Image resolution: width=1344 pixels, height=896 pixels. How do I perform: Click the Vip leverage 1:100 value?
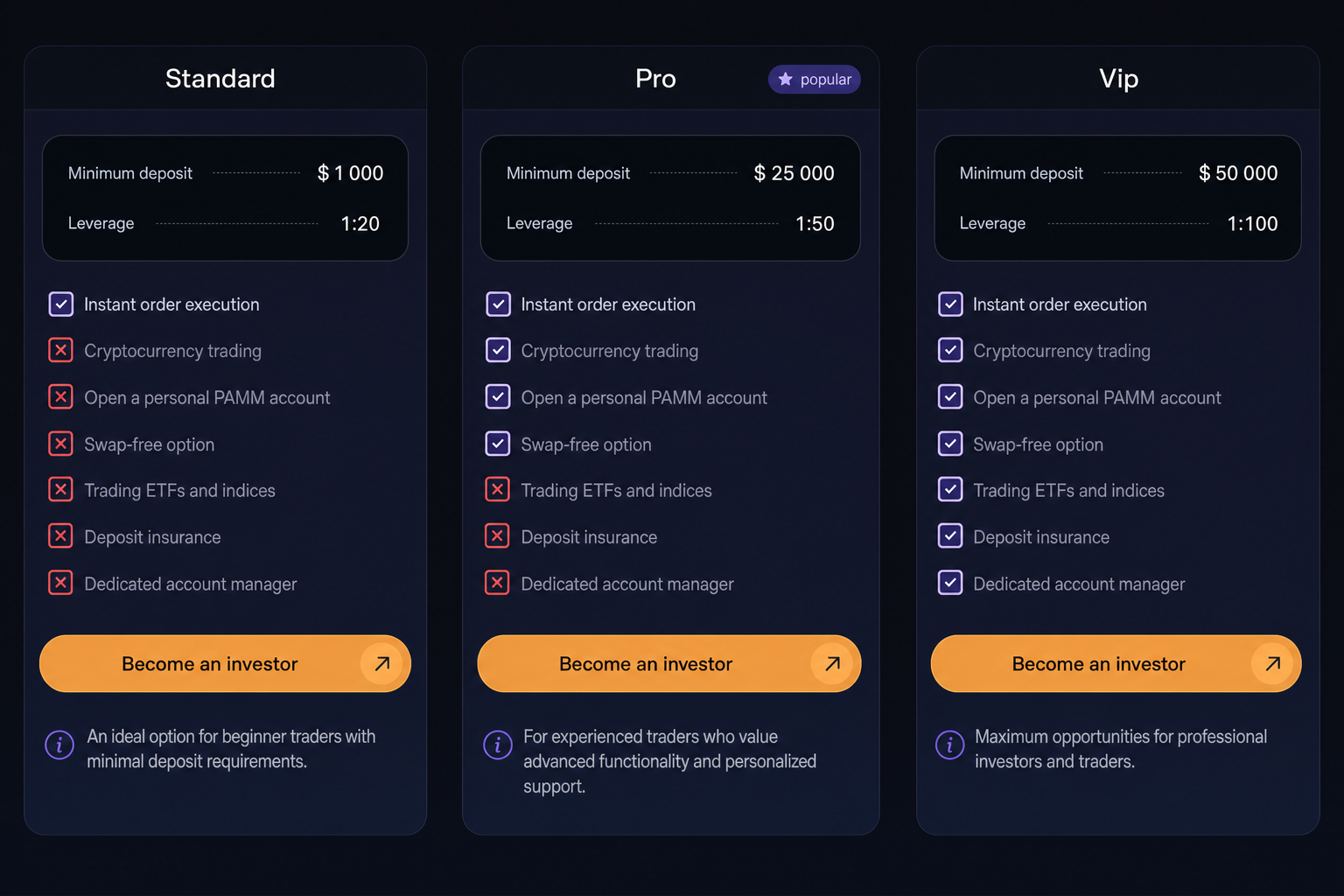[x=1252, y=224]
